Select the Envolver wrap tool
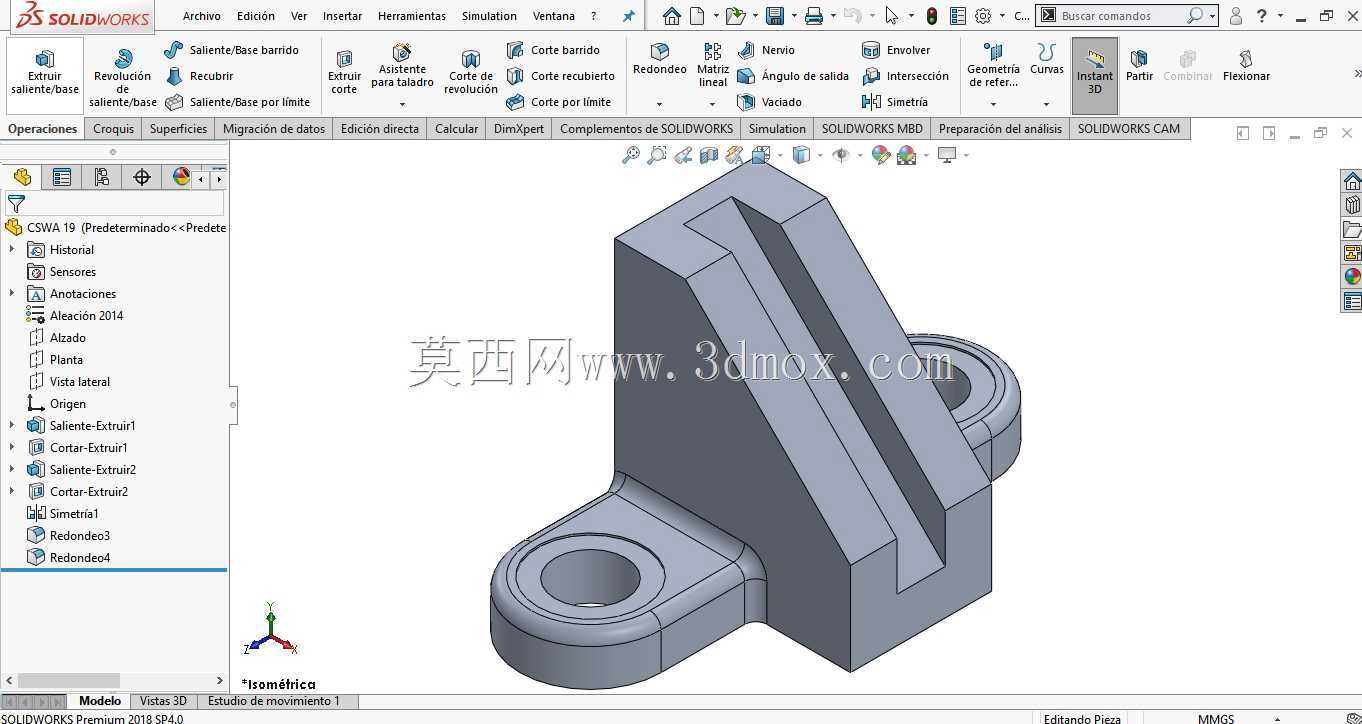 (x=896, y=50)
